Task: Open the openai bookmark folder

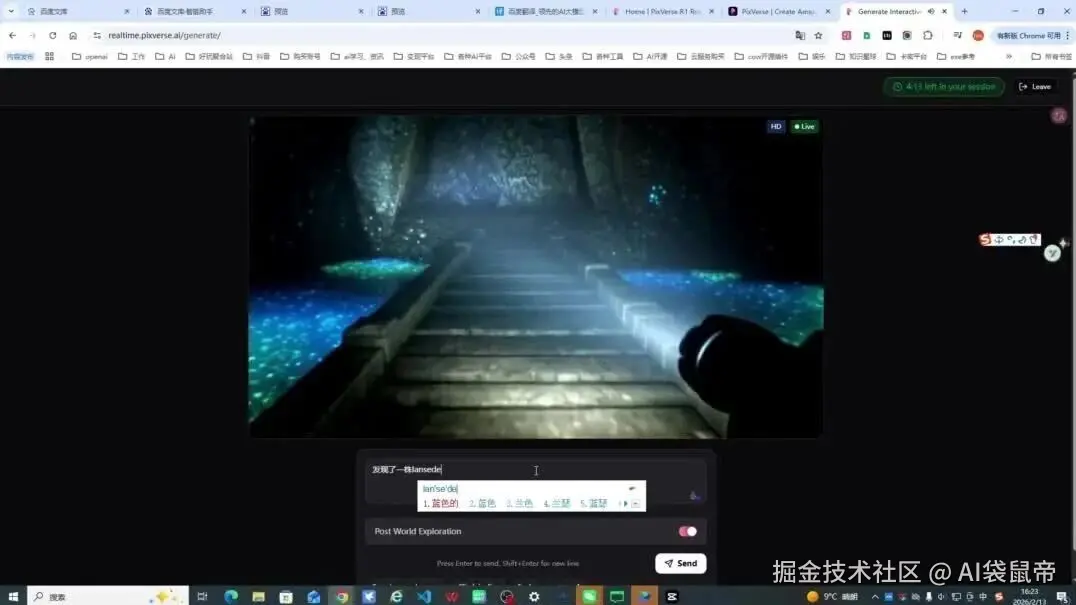Action: tap(90, 56)
